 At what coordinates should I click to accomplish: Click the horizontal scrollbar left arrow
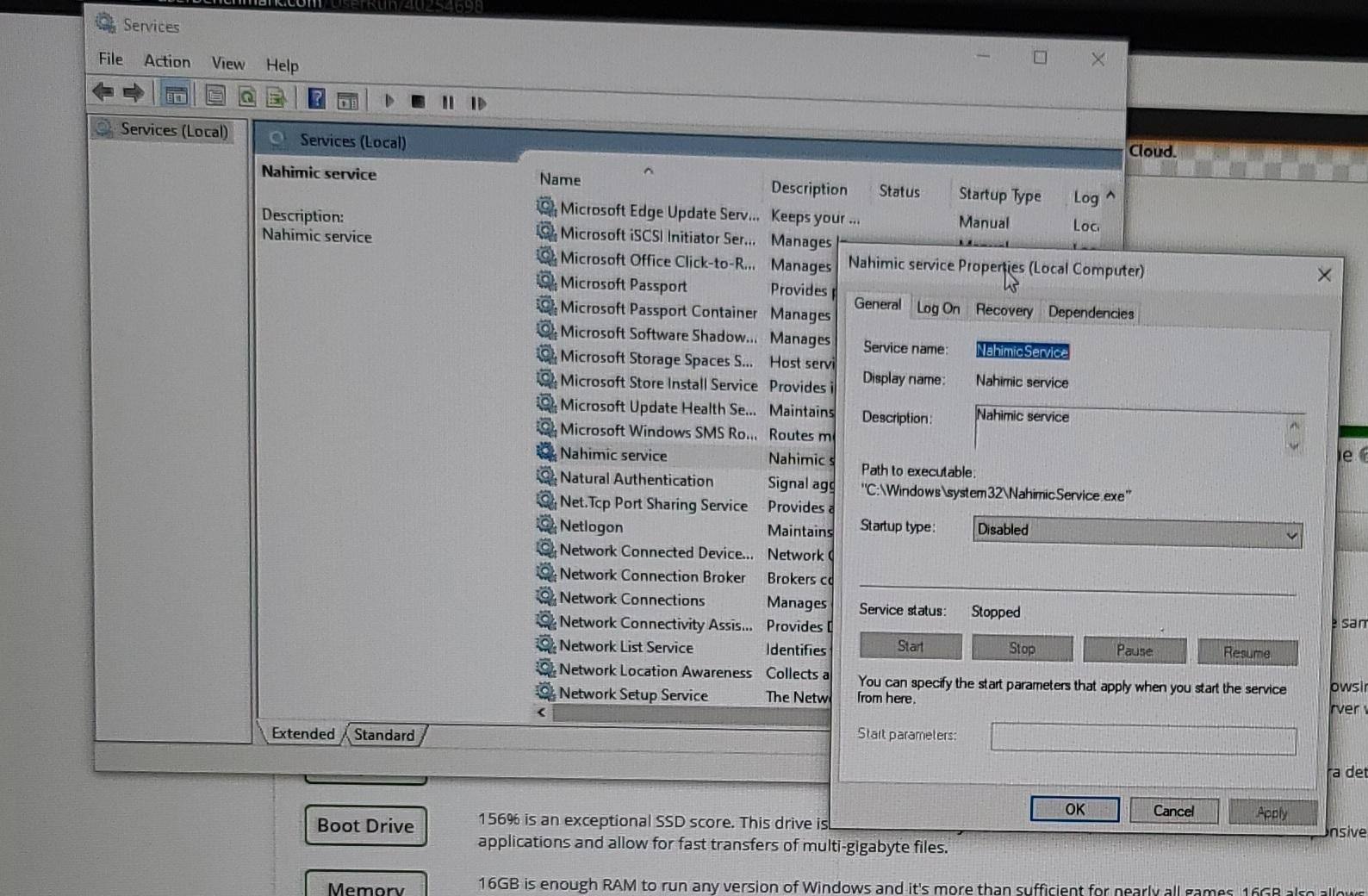tap(542, 712)
